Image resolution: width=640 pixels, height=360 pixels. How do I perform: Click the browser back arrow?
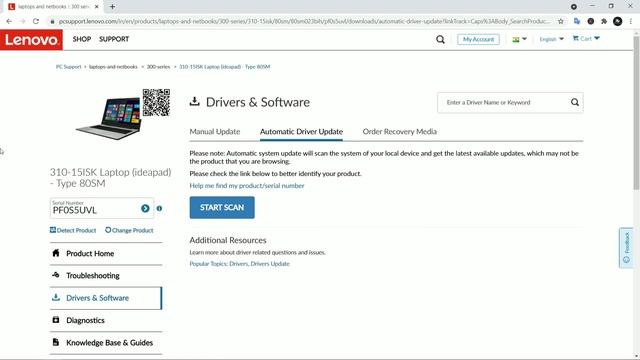(9, 21)
